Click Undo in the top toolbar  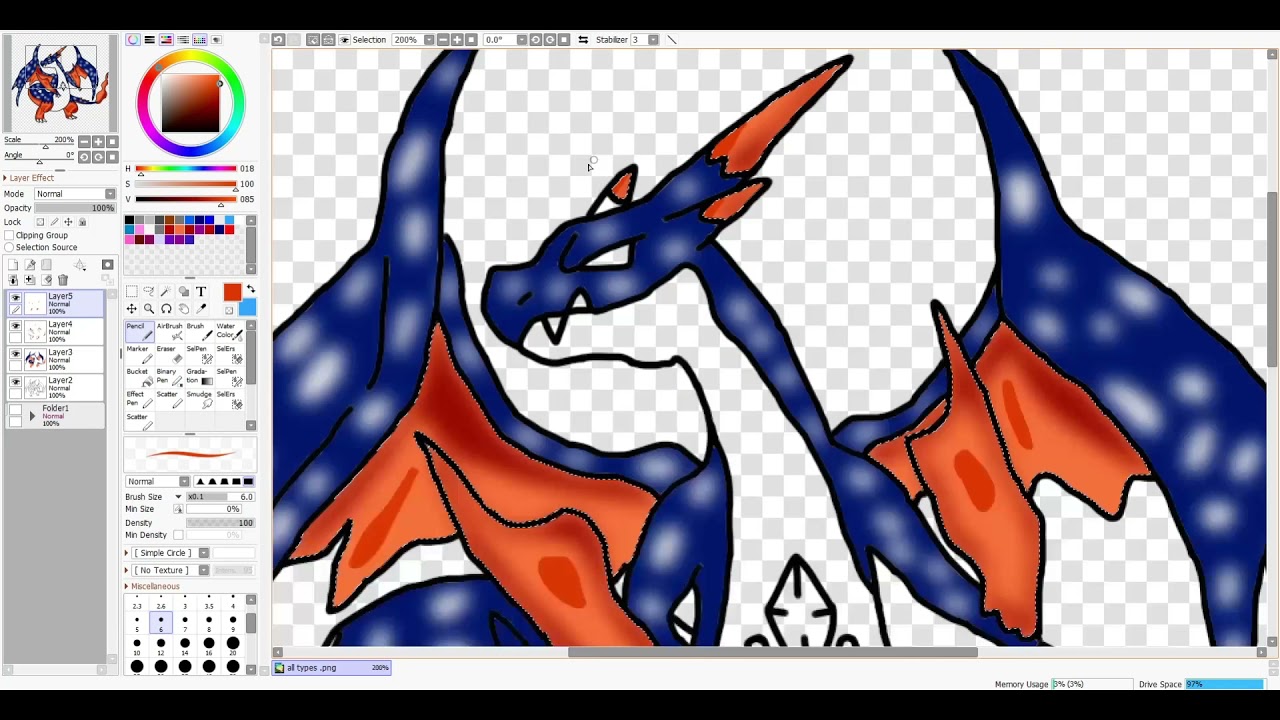pyautogui.click(x=278, y=40)
